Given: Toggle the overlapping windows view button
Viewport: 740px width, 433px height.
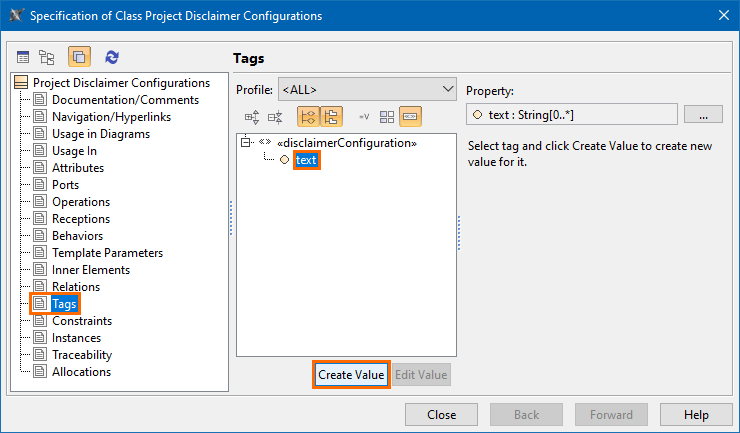Looking at the screenshot, I should 79,58.
